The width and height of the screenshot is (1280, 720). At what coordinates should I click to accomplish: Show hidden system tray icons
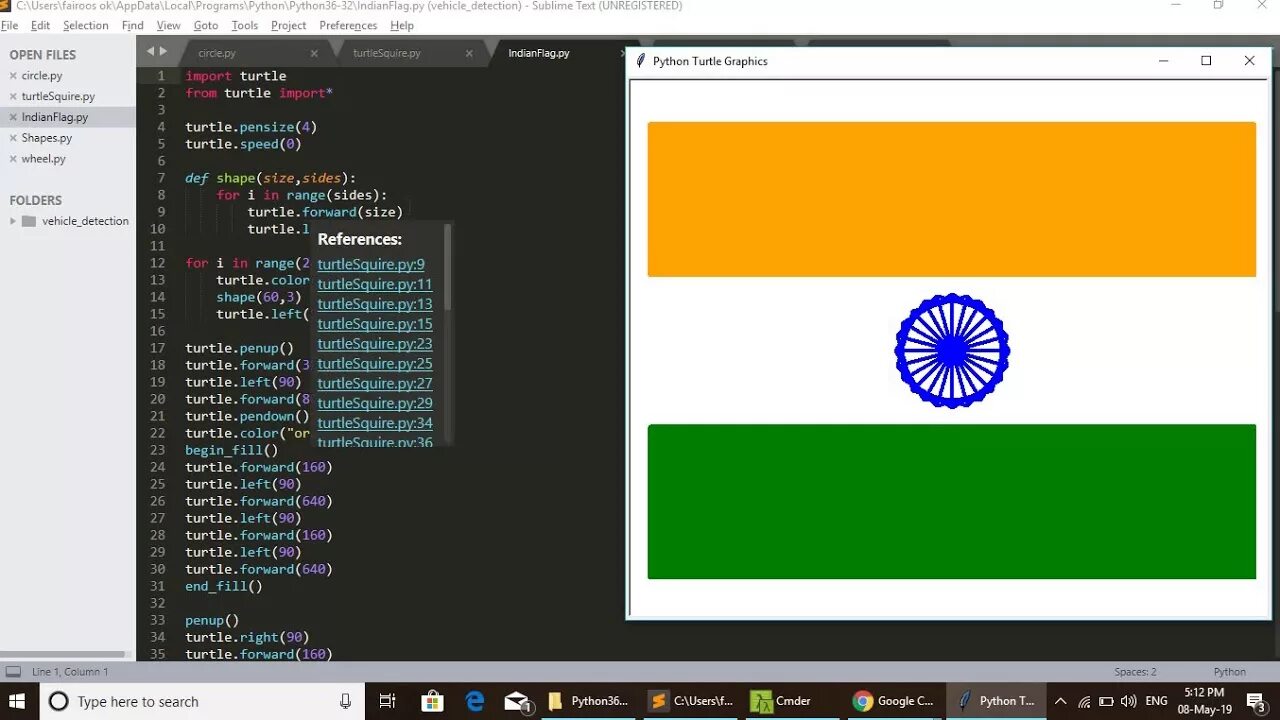[1061, 701]
